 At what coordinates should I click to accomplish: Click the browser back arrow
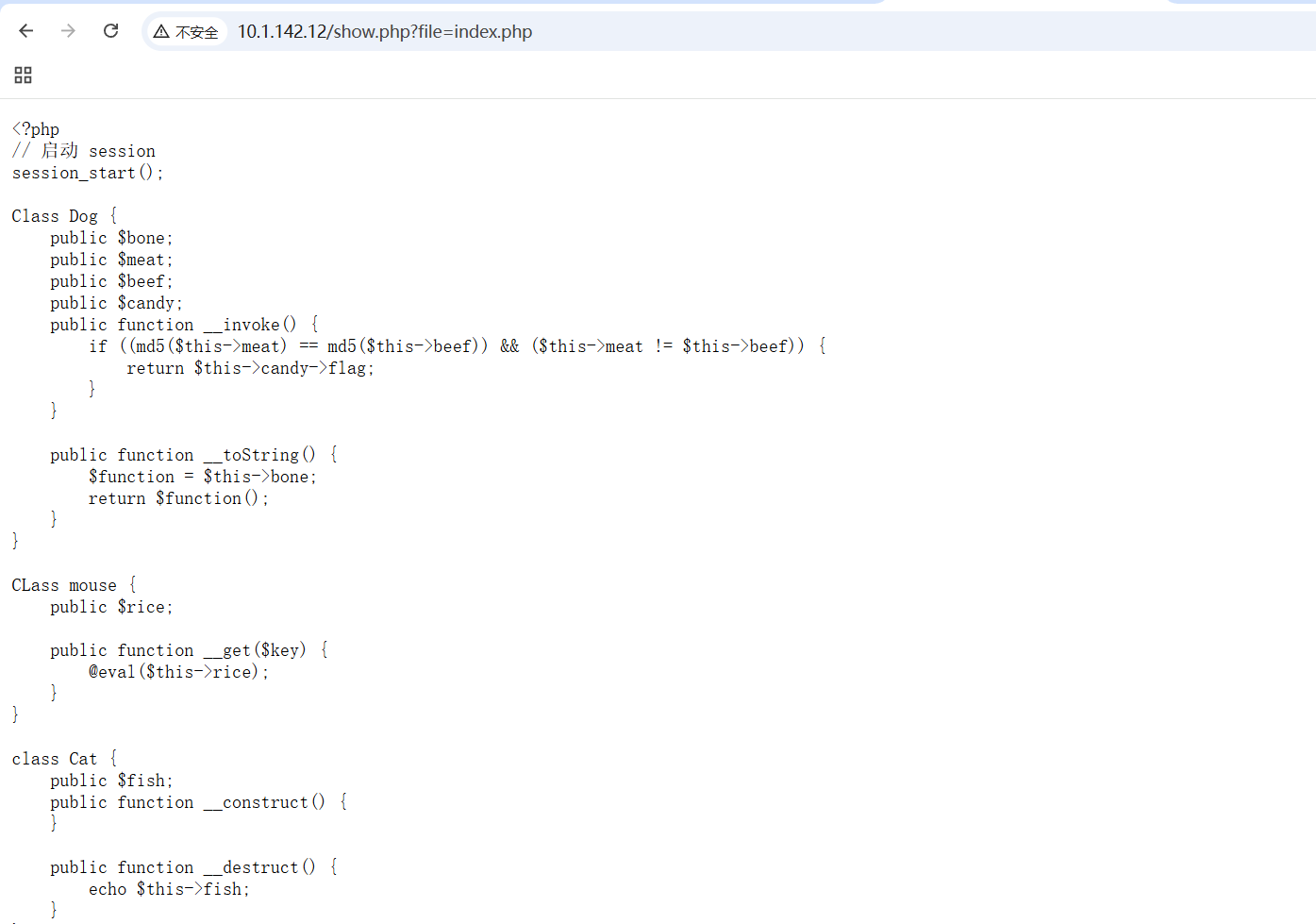click(26, 31)
